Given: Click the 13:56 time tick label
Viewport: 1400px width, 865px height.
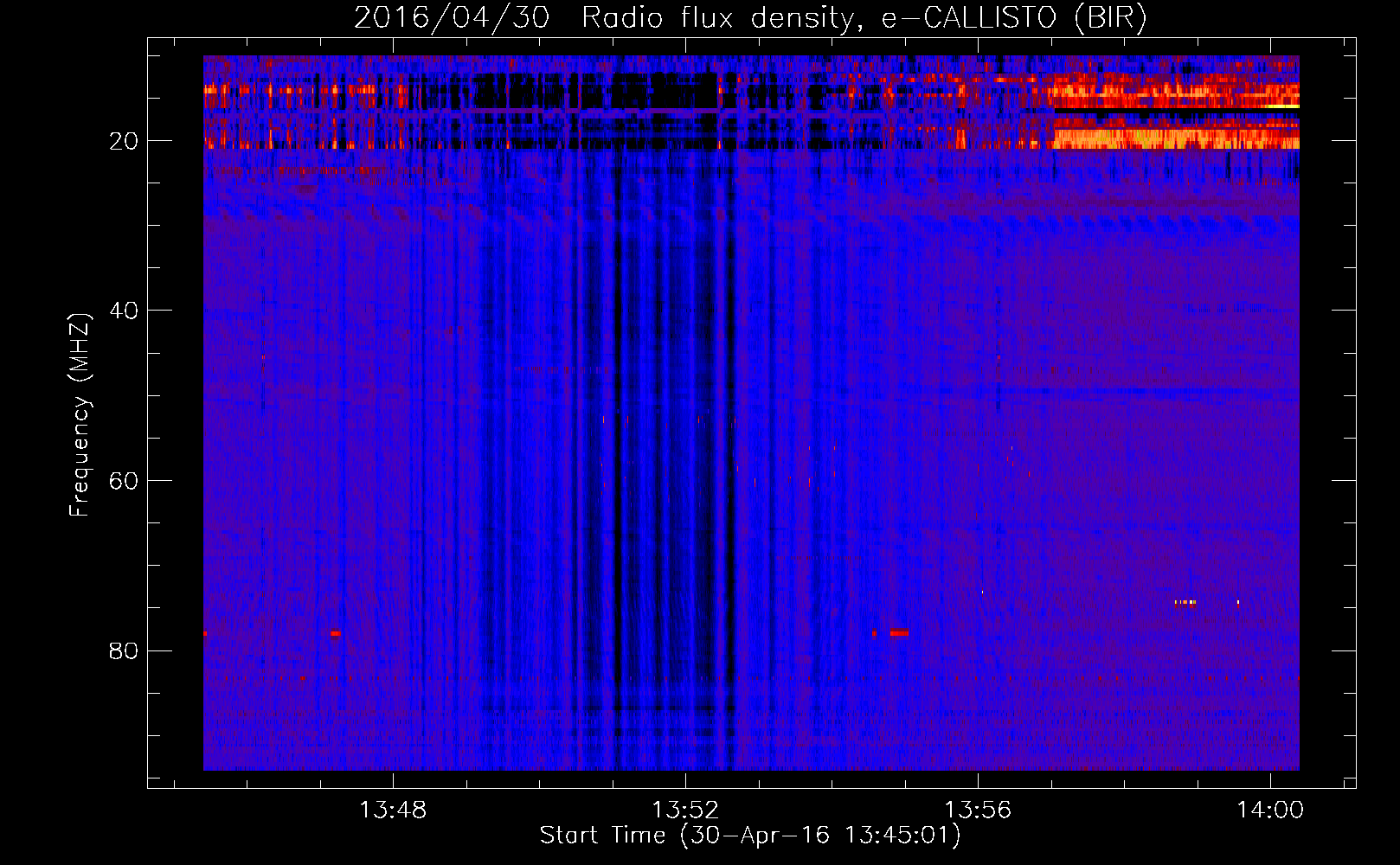Looking at the screenshot, I should [978, 811].
